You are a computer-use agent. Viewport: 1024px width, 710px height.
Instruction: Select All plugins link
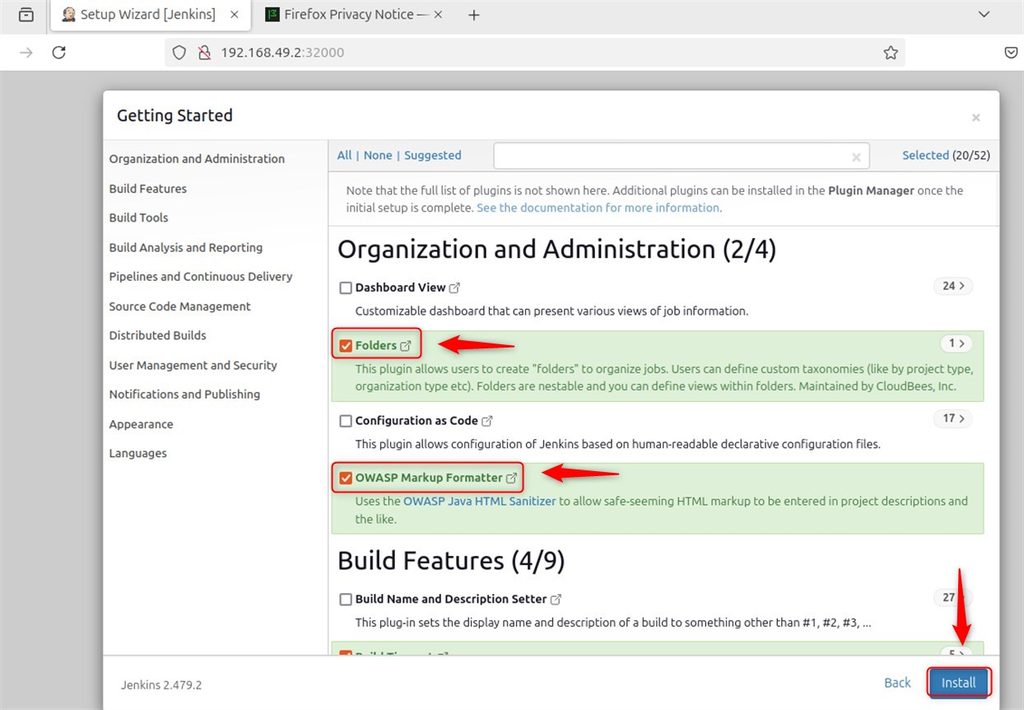click(344, 155)
